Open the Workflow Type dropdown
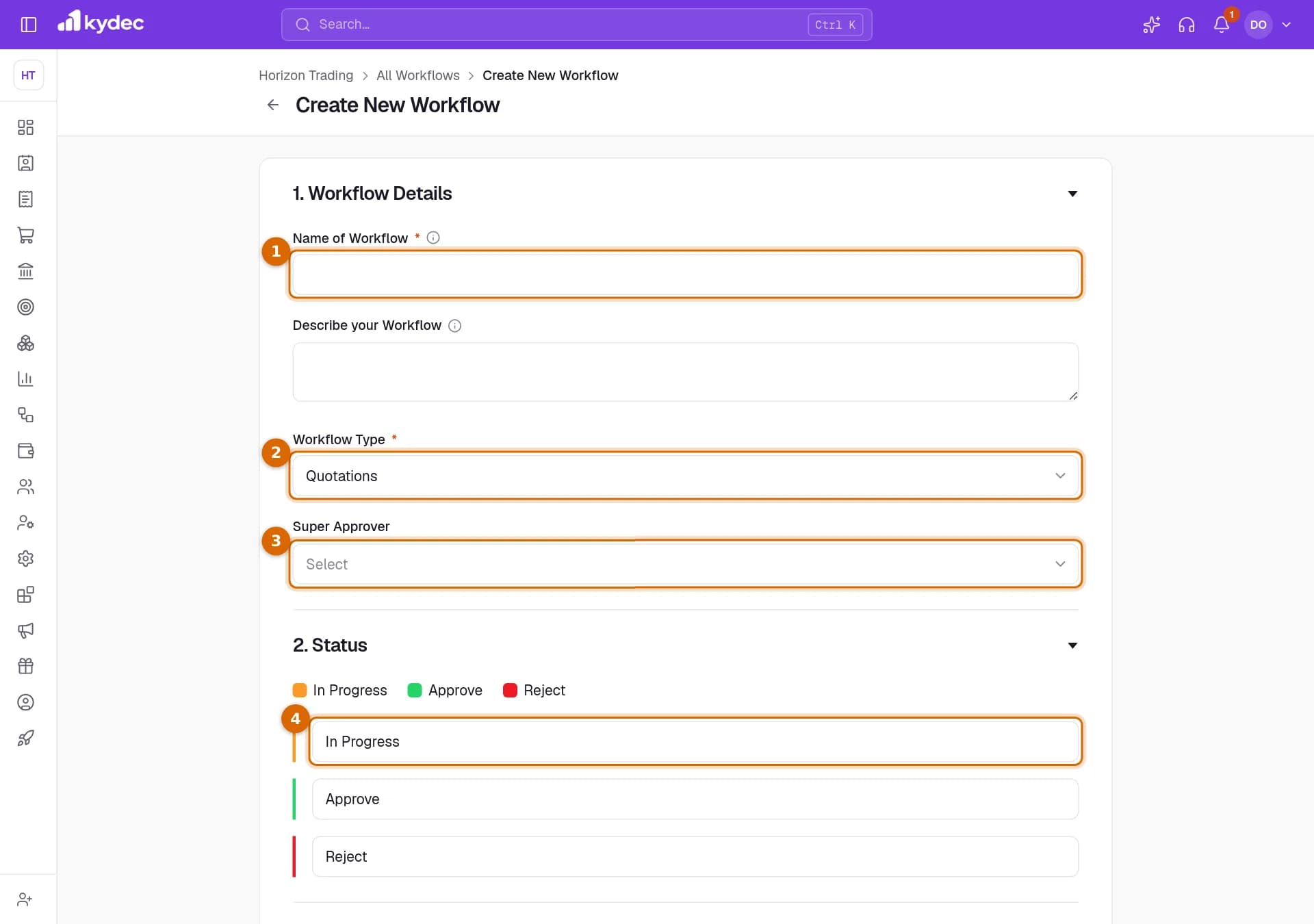Screen dimensions: 1314x924 pos(685,476)
